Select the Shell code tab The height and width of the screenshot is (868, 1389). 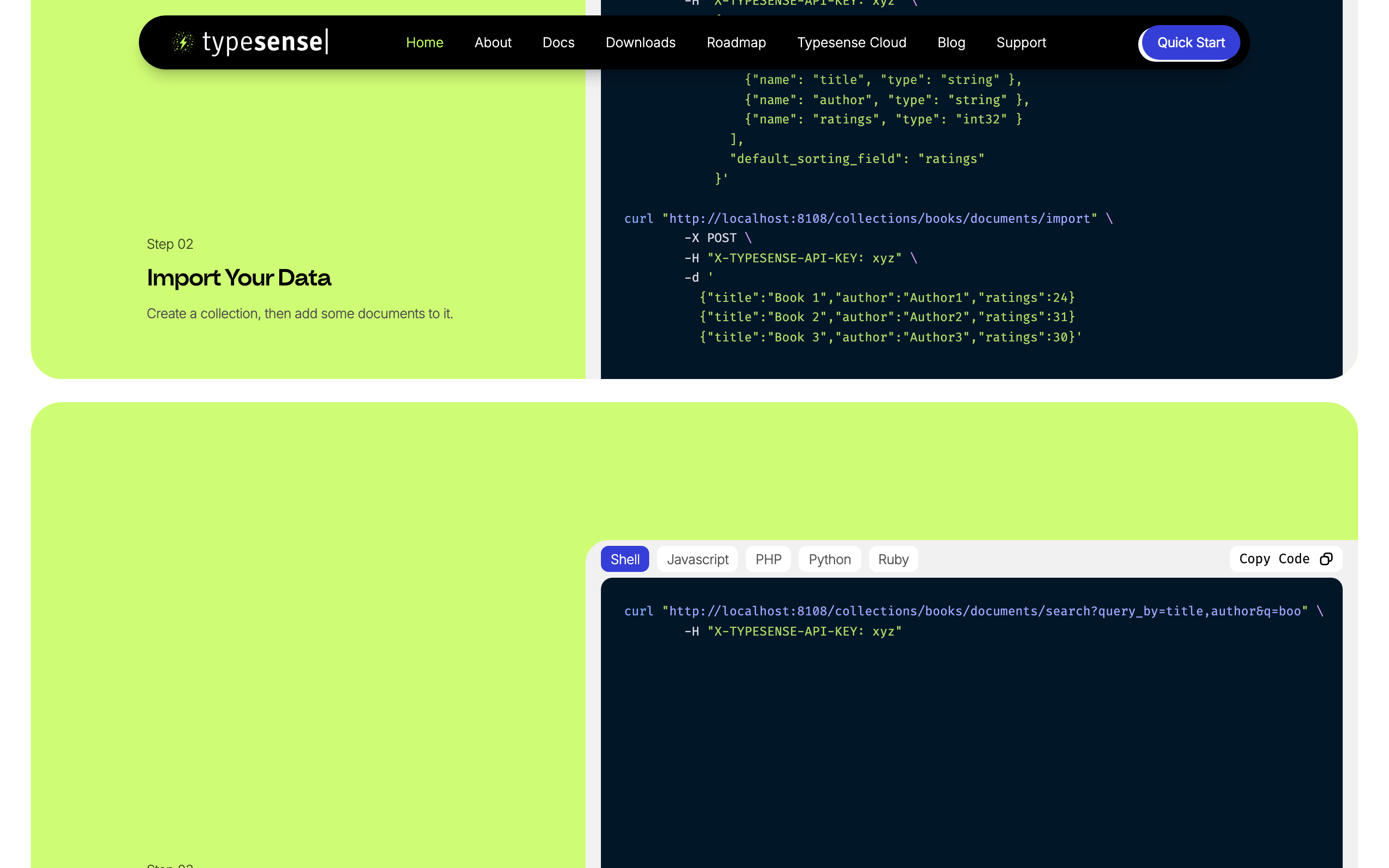coord(625,559)
